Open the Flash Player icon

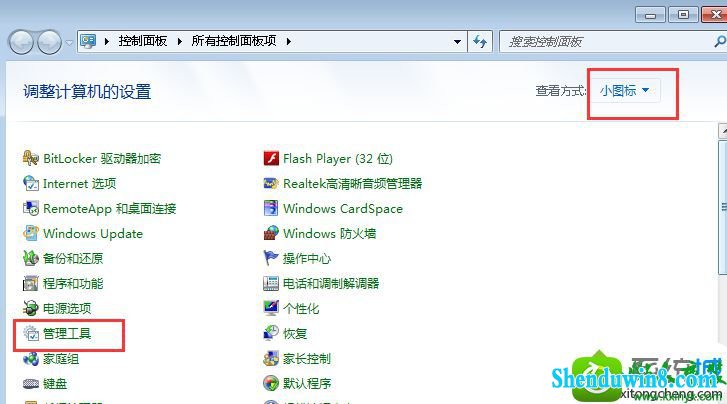tap(271, 158)
